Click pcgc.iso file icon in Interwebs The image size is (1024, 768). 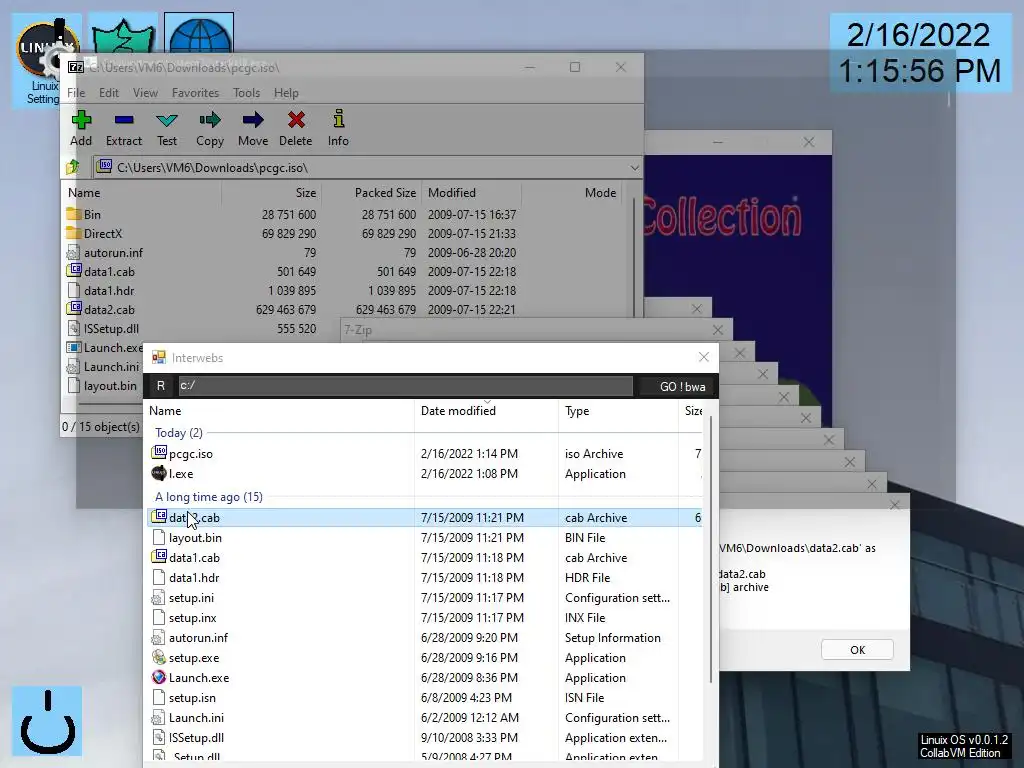pos(159,452)
